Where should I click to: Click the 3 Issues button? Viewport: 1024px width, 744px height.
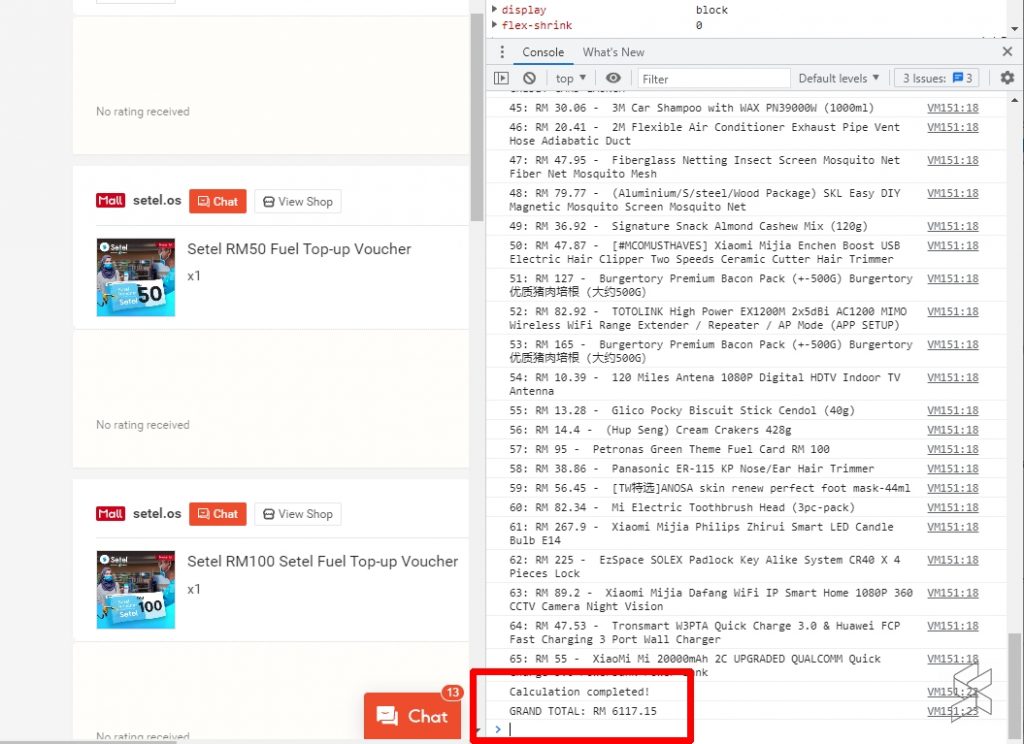[937, 78]
